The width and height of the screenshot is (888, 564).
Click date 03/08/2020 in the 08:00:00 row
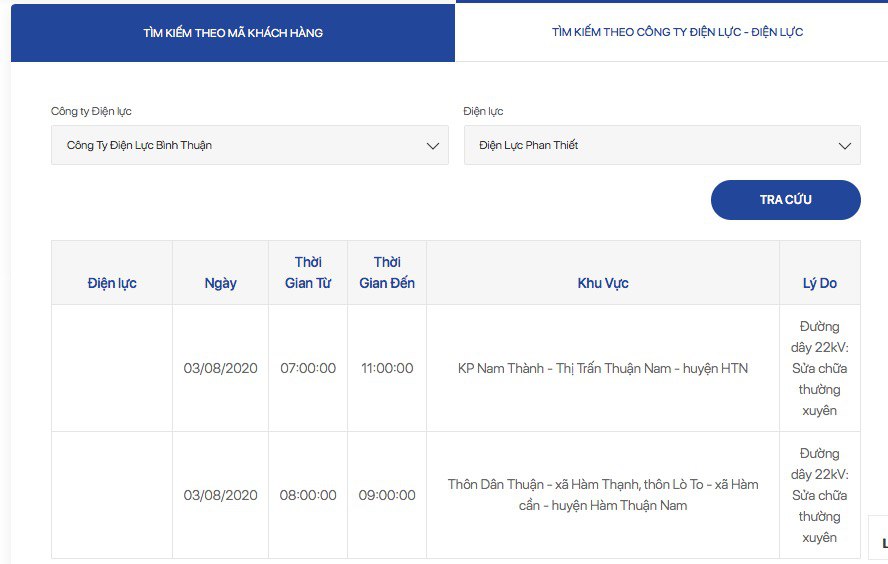pyautogui.click(x=220, y=495)
